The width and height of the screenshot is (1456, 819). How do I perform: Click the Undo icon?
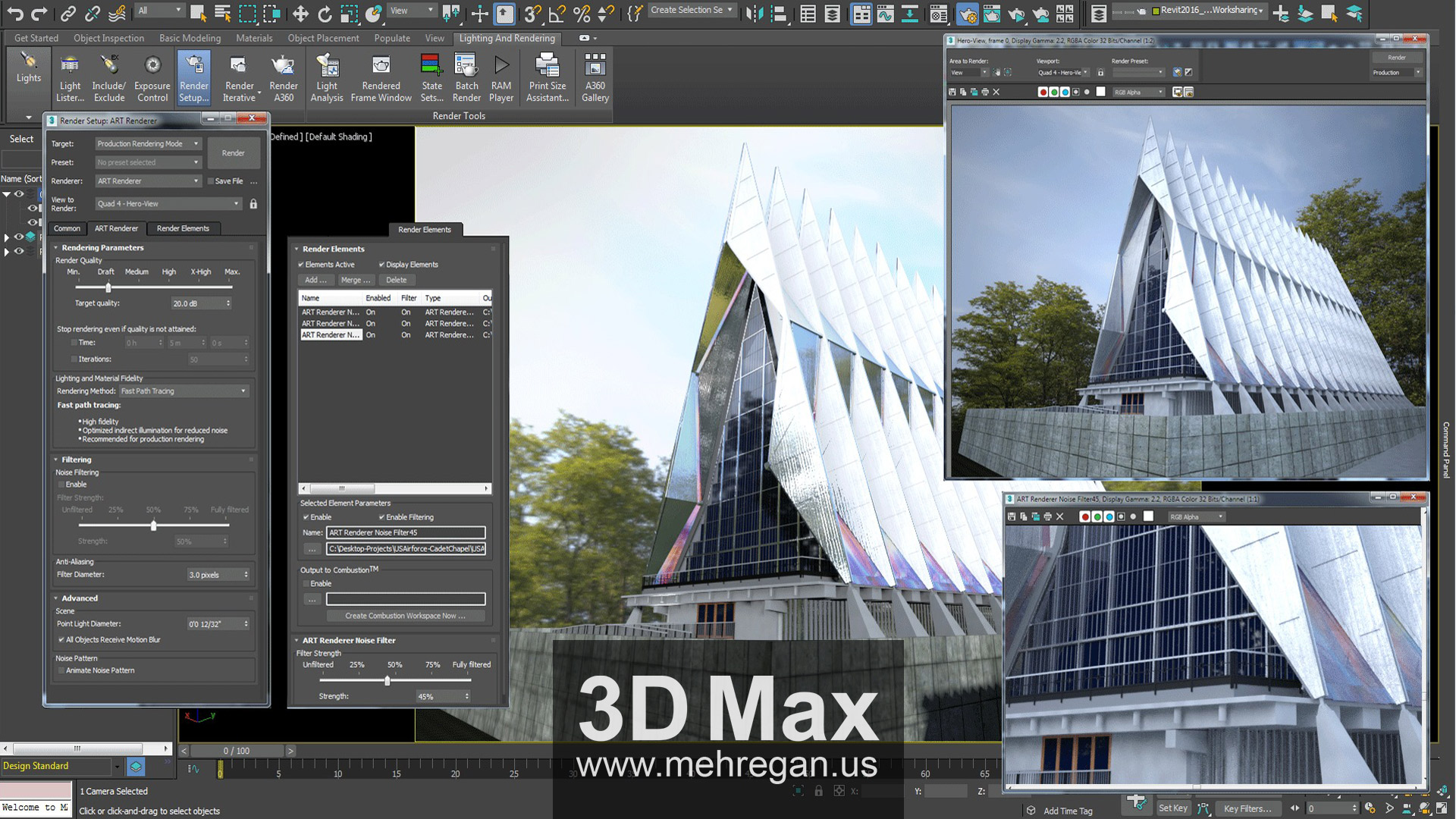14,13
